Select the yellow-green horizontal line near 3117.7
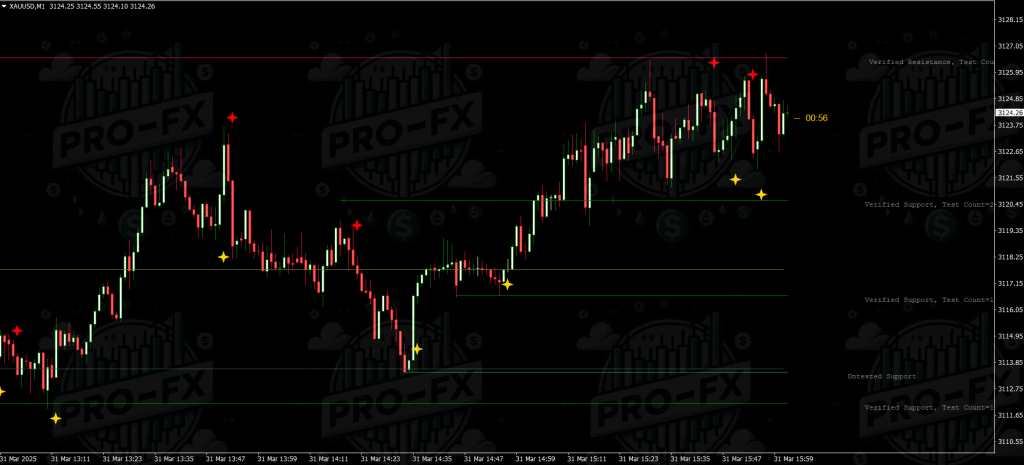This screenshot has width=1024, height=465. point(392,270)
